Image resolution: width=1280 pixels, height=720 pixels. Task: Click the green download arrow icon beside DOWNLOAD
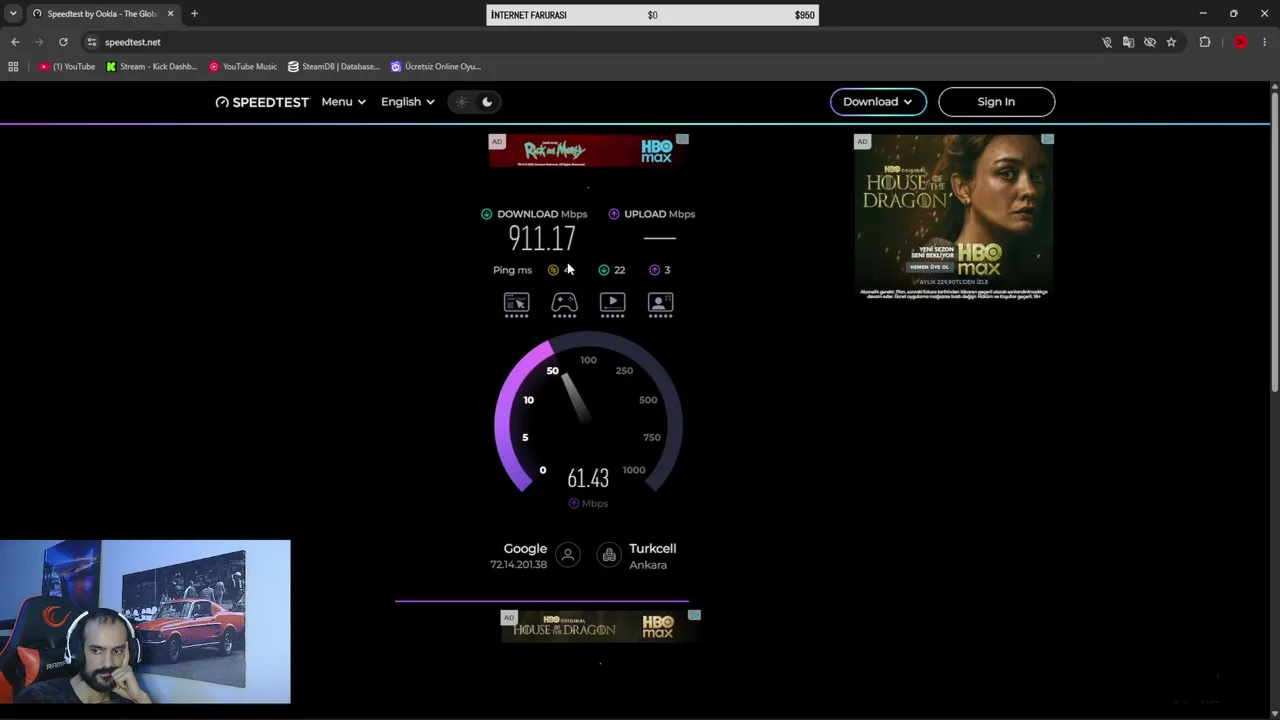pos(486,214)
